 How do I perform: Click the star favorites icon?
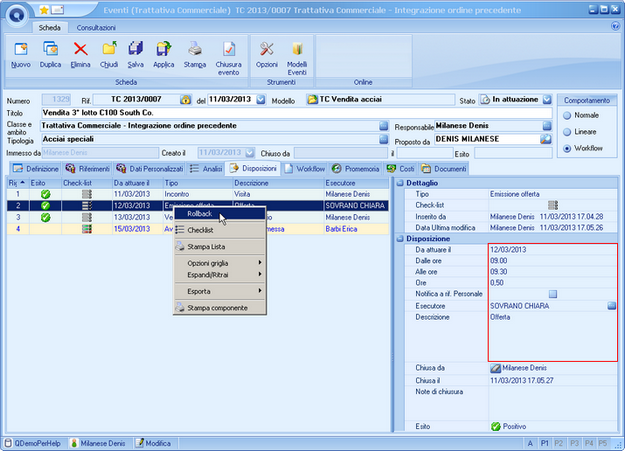(44, 10)
